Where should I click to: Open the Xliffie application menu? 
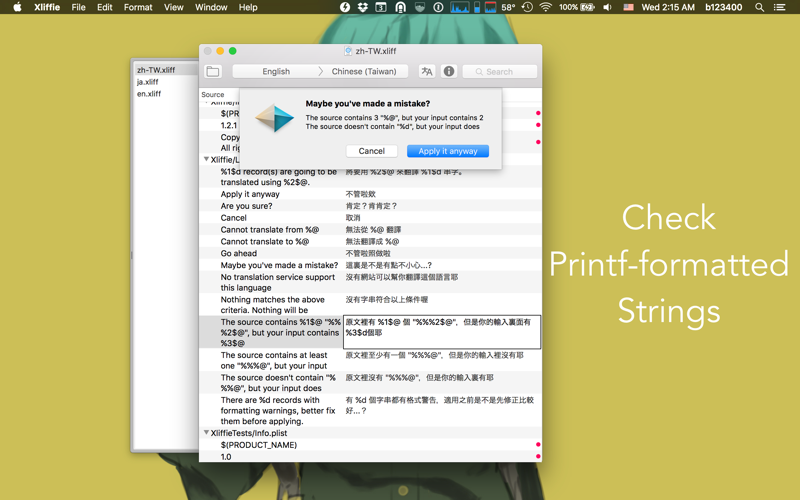pyautogui.click(x=47, y=7)
